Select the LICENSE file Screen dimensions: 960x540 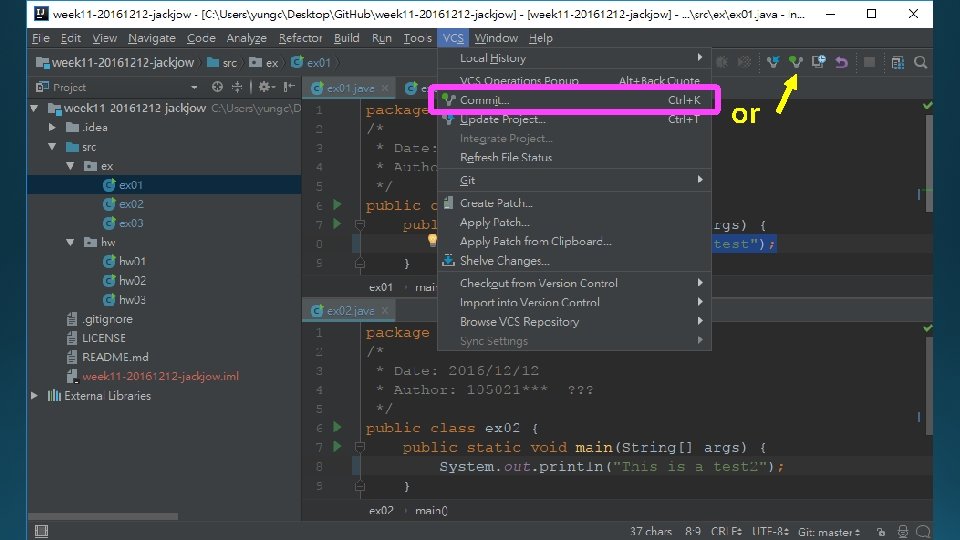(96, 338)
